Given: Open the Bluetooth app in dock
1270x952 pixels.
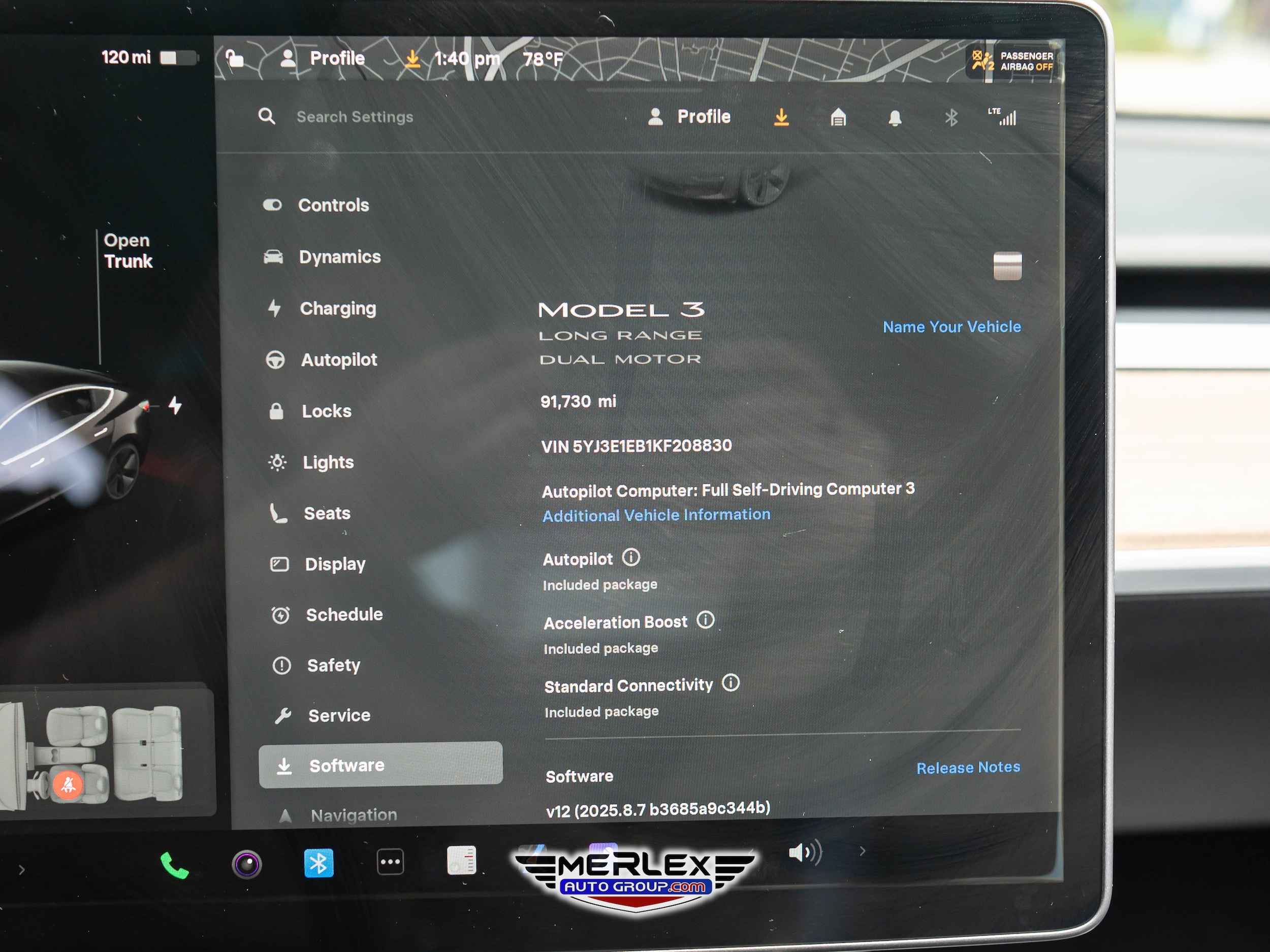Looking at the screenshot, I should [319, 863].
